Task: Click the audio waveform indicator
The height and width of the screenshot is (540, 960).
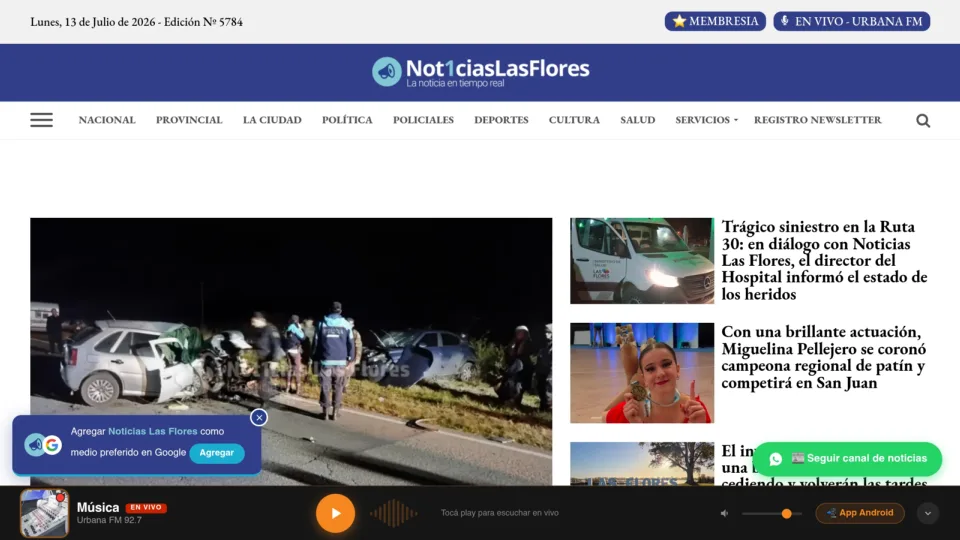Action: point(394,513)
